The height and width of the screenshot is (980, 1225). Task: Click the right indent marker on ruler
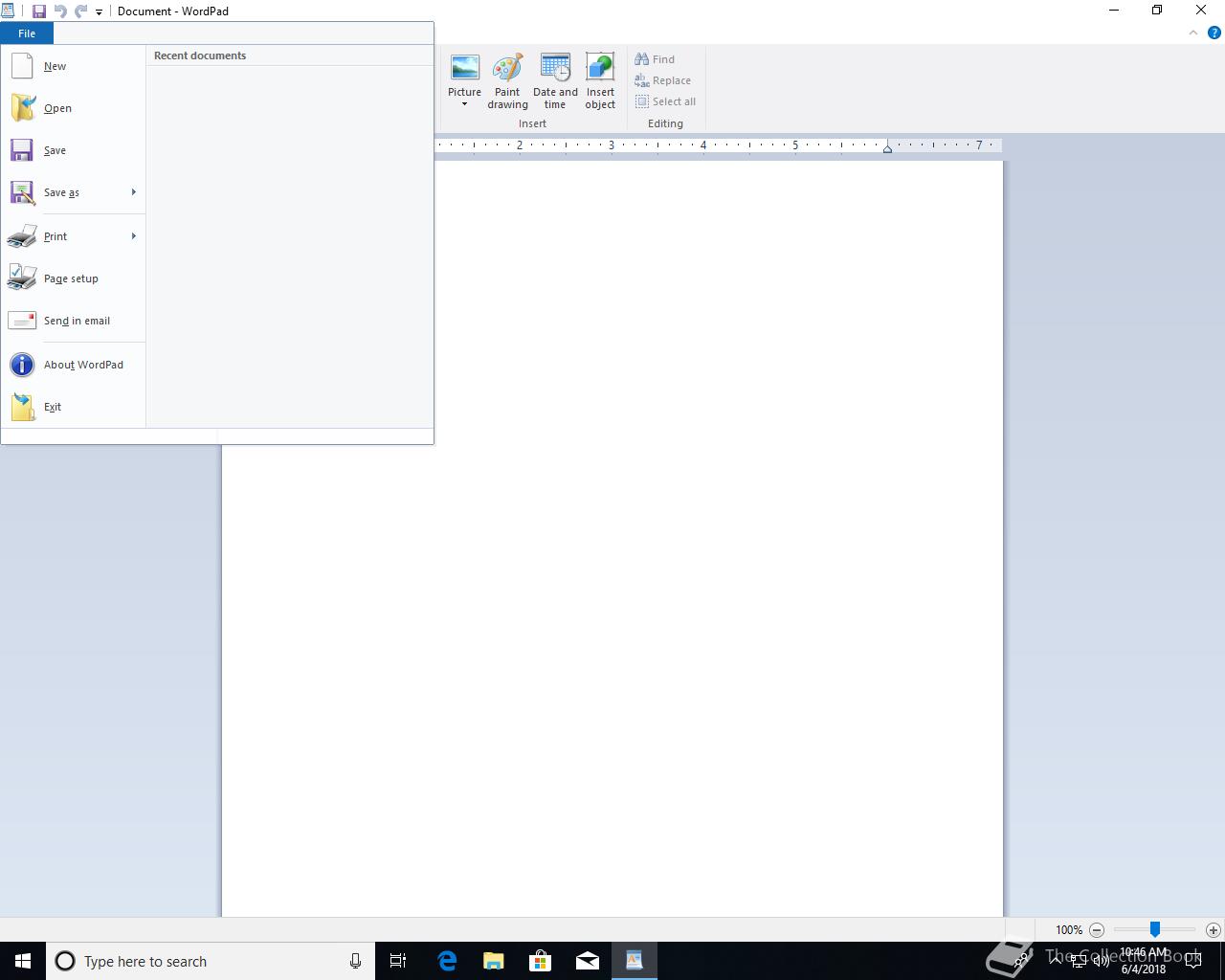click(x=887, y=148)
